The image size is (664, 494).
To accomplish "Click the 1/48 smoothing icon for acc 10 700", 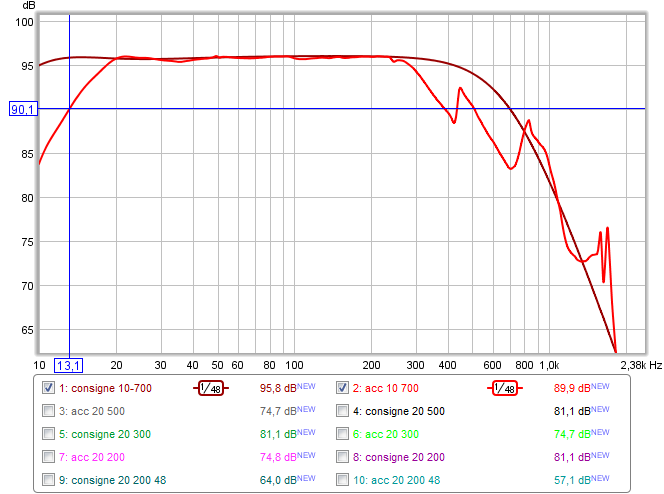I will [x=505, y=388].
